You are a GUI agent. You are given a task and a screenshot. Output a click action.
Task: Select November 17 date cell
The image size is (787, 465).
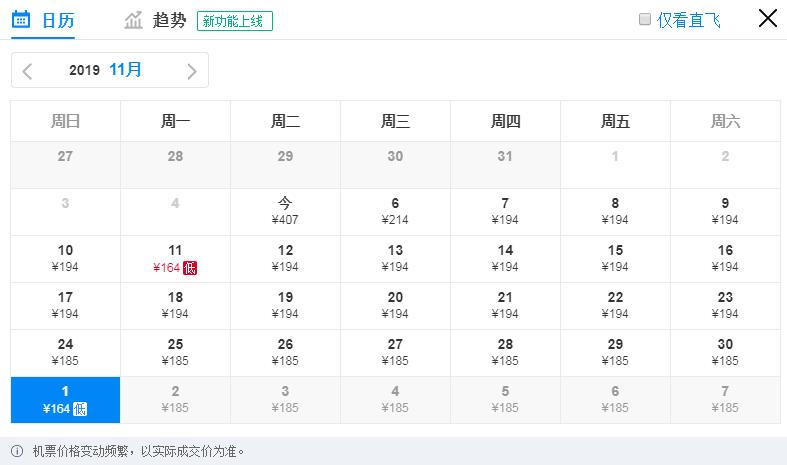point(65,306)
